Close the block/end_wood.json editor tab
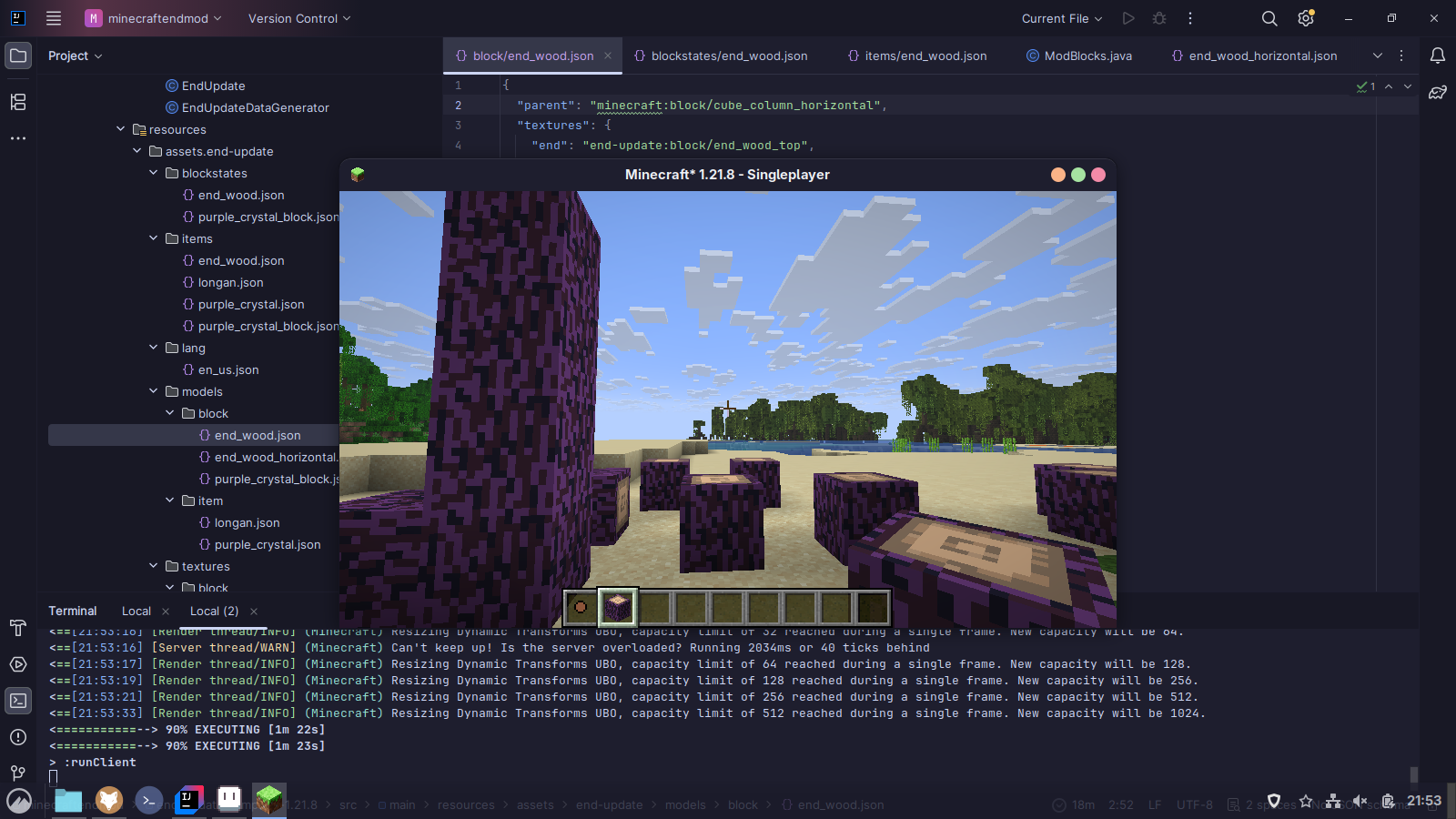 608,56
